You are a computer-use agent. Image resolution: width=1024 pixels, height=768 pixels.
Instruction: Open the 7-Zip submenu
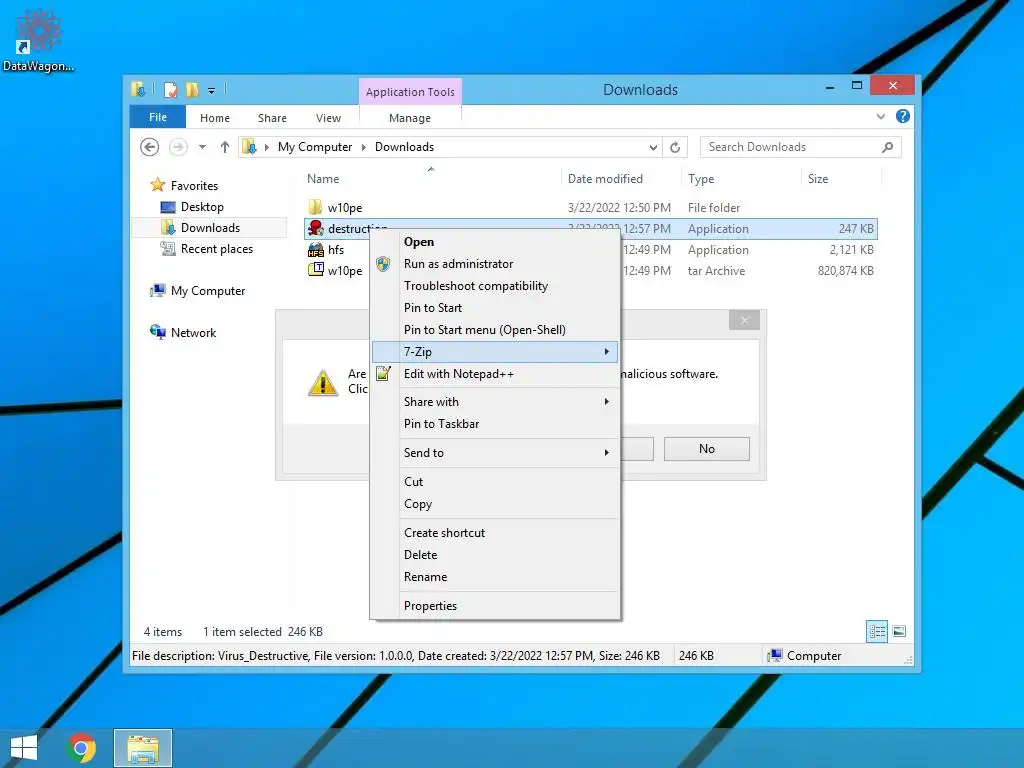(495, 352)
